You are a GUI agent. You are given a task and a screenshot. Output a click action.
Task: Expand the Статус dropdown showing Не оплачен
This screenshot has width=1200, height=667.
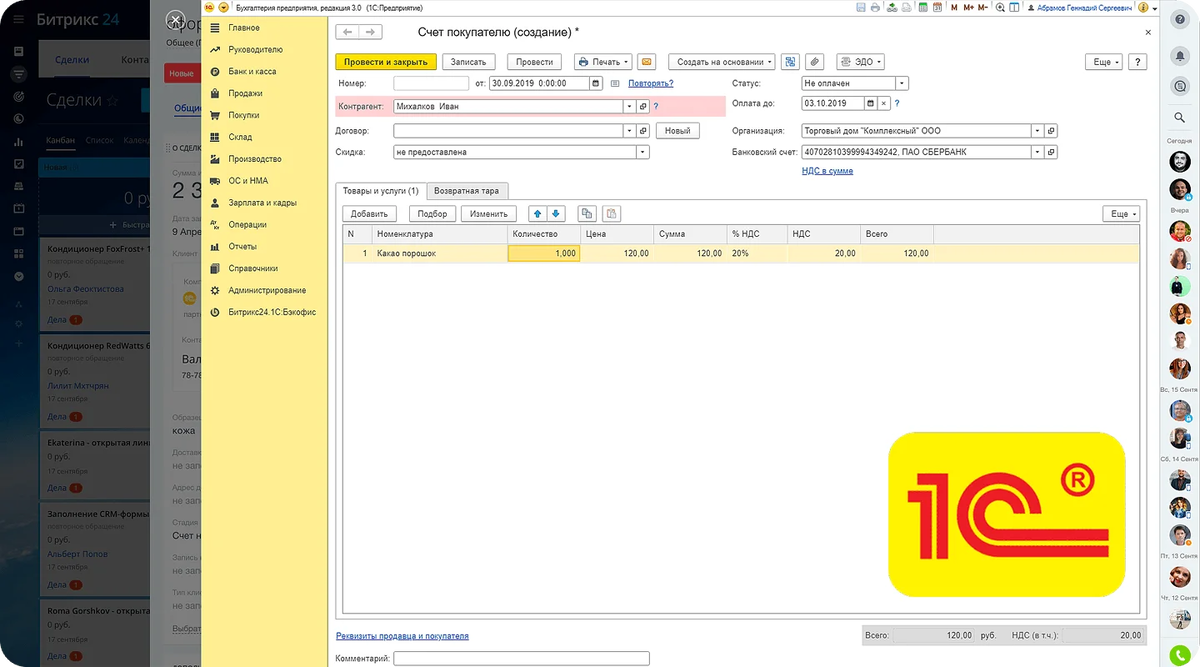point(902,84)
